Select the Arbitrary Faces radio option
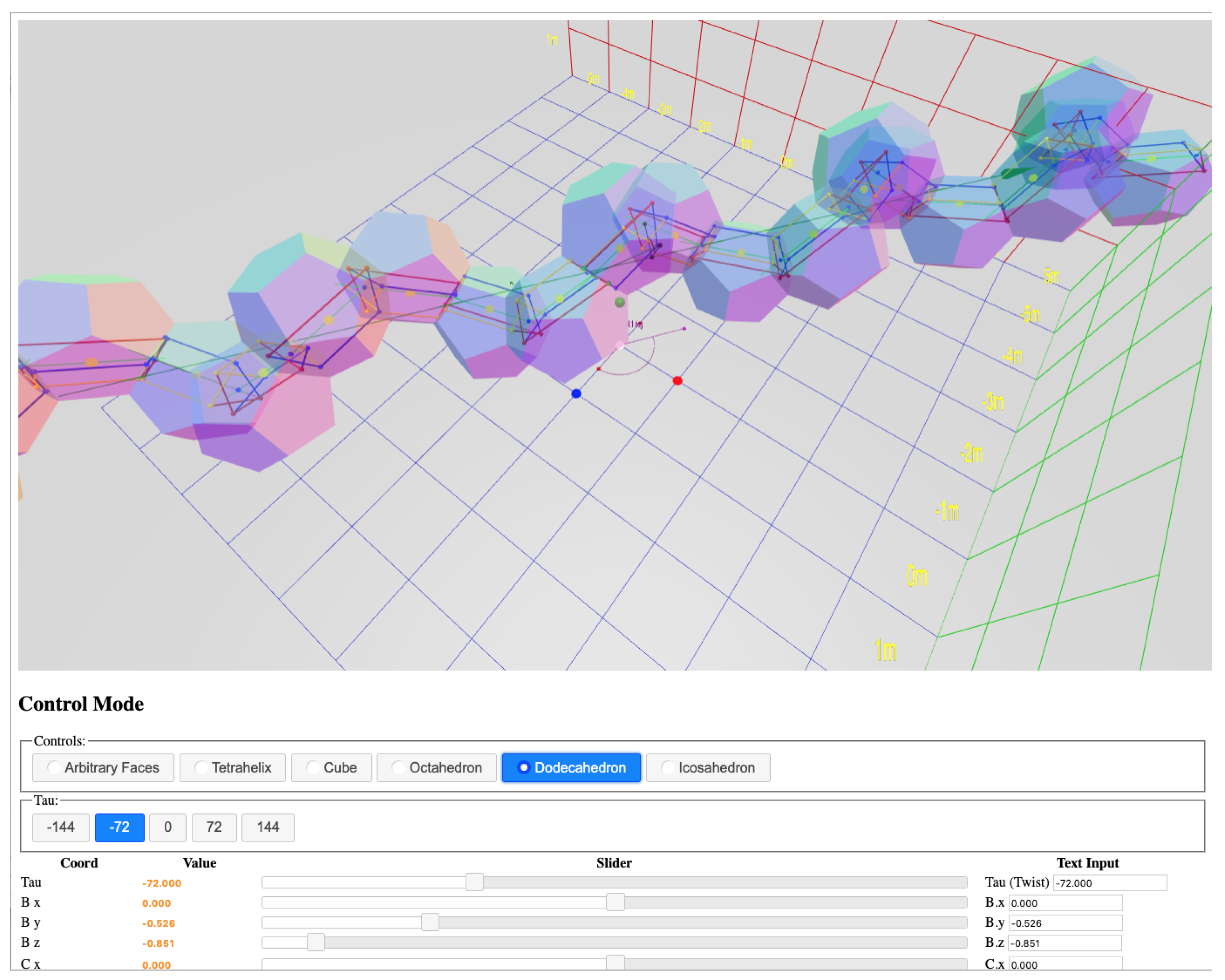 pyautogui.click(x=103, y=768)
